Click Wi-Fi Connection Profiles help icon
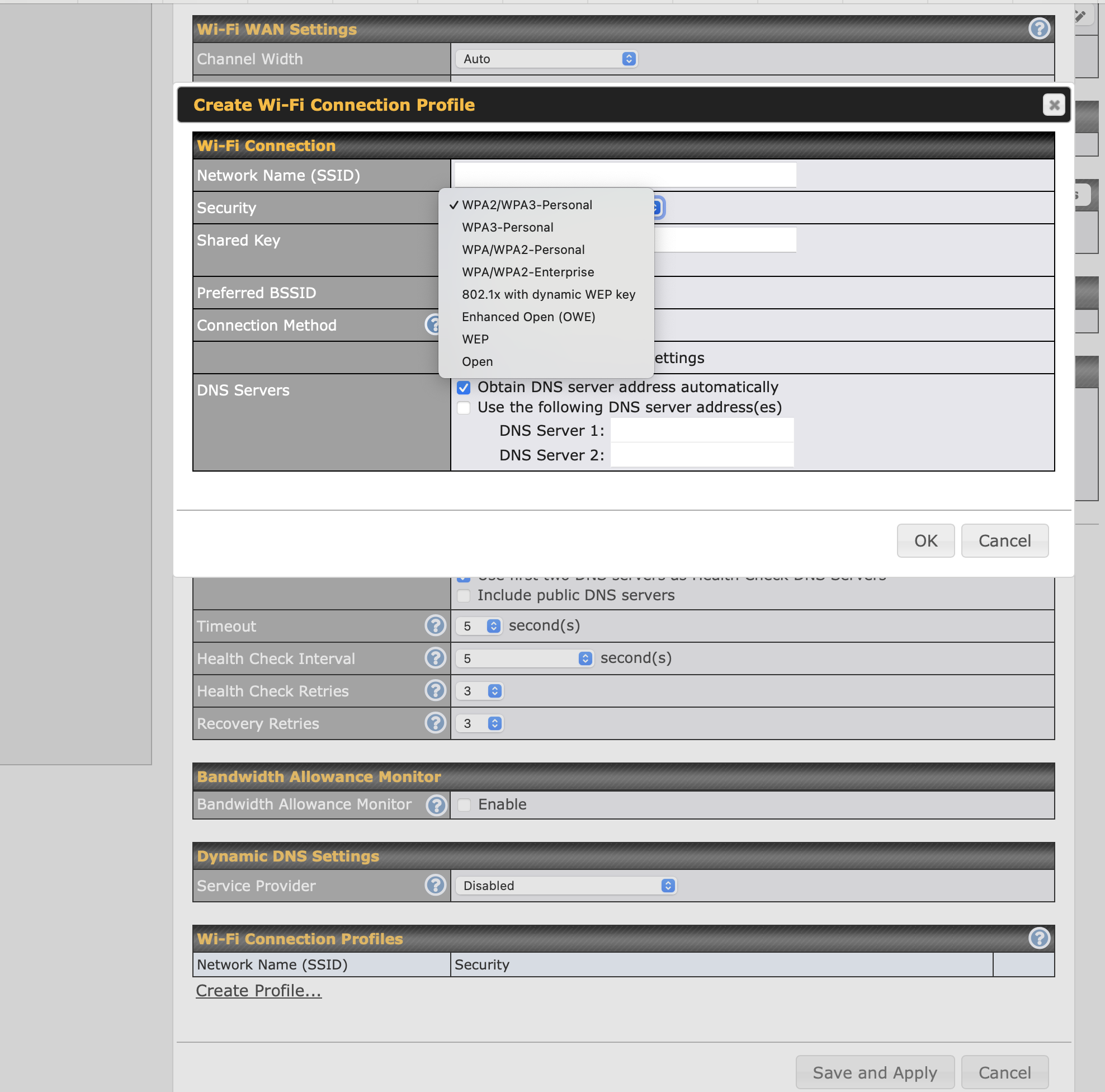Image resolution: width=1105 pixels, height=1092 pixels. (x=1038, y=938)
